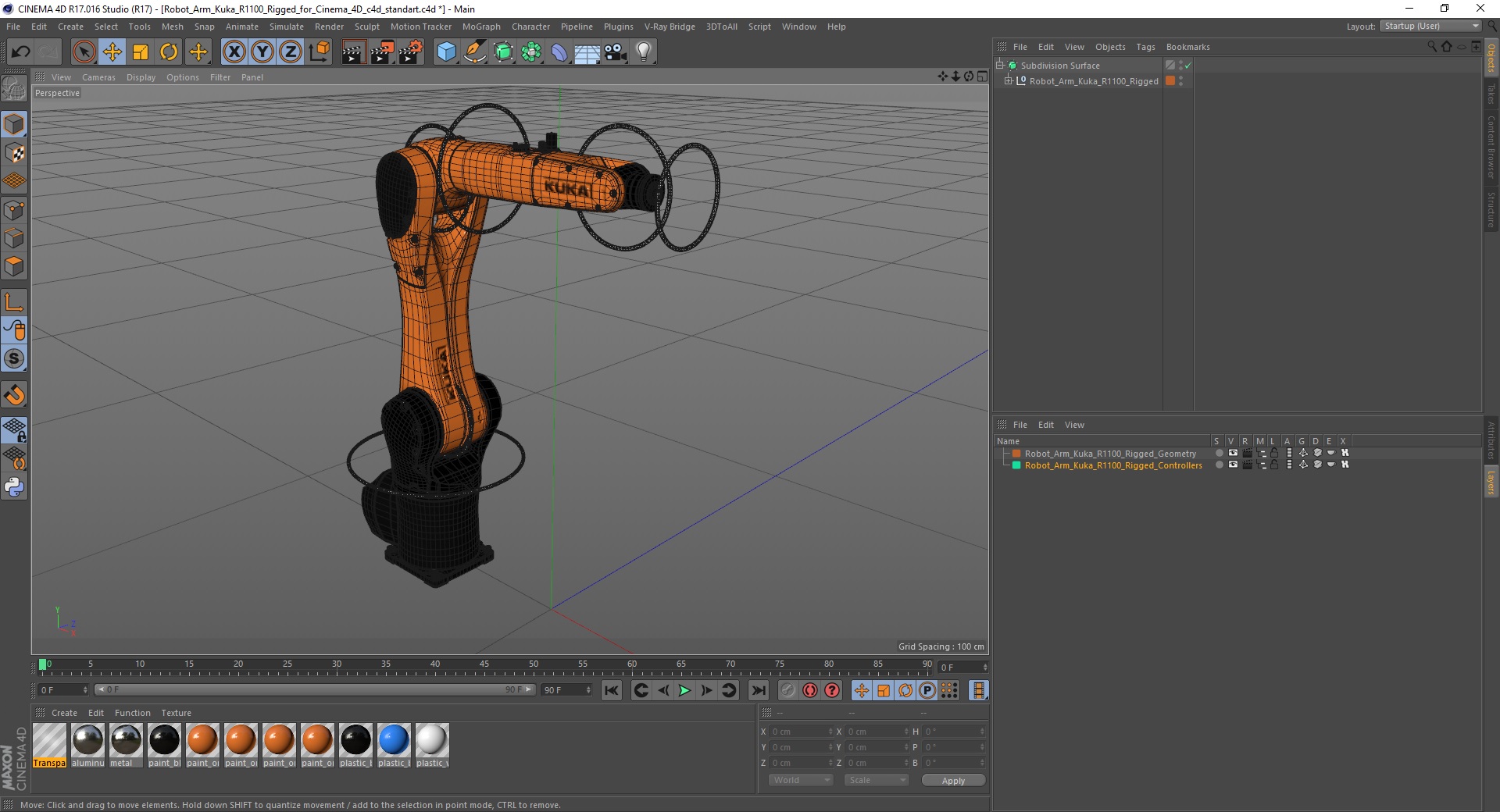Collapse the Subdivision Surface tree node

coord(999,66)
